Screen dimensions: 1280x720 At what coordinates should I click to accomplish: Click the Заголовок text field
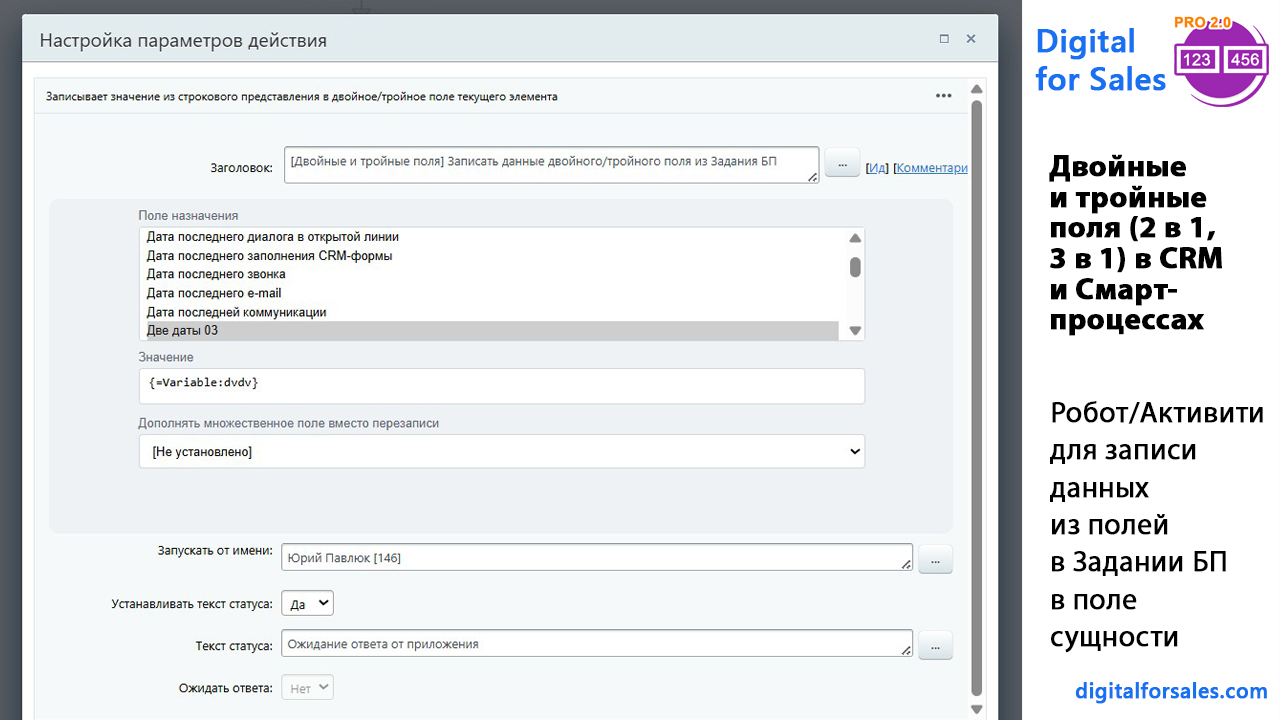click(x=550, y=165)
